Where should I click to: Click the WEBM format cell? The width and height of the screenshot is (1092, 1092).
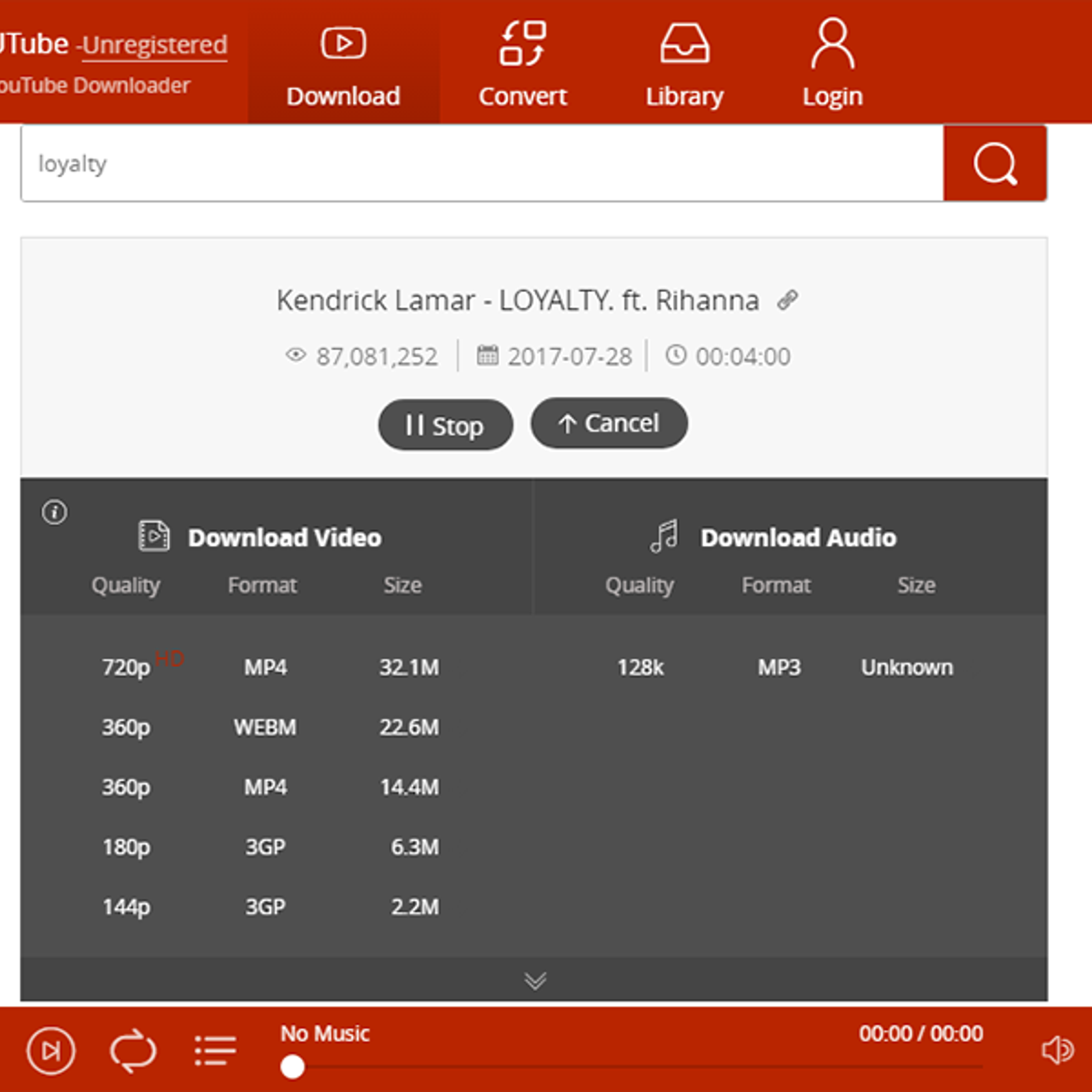[x=265, y=727]
